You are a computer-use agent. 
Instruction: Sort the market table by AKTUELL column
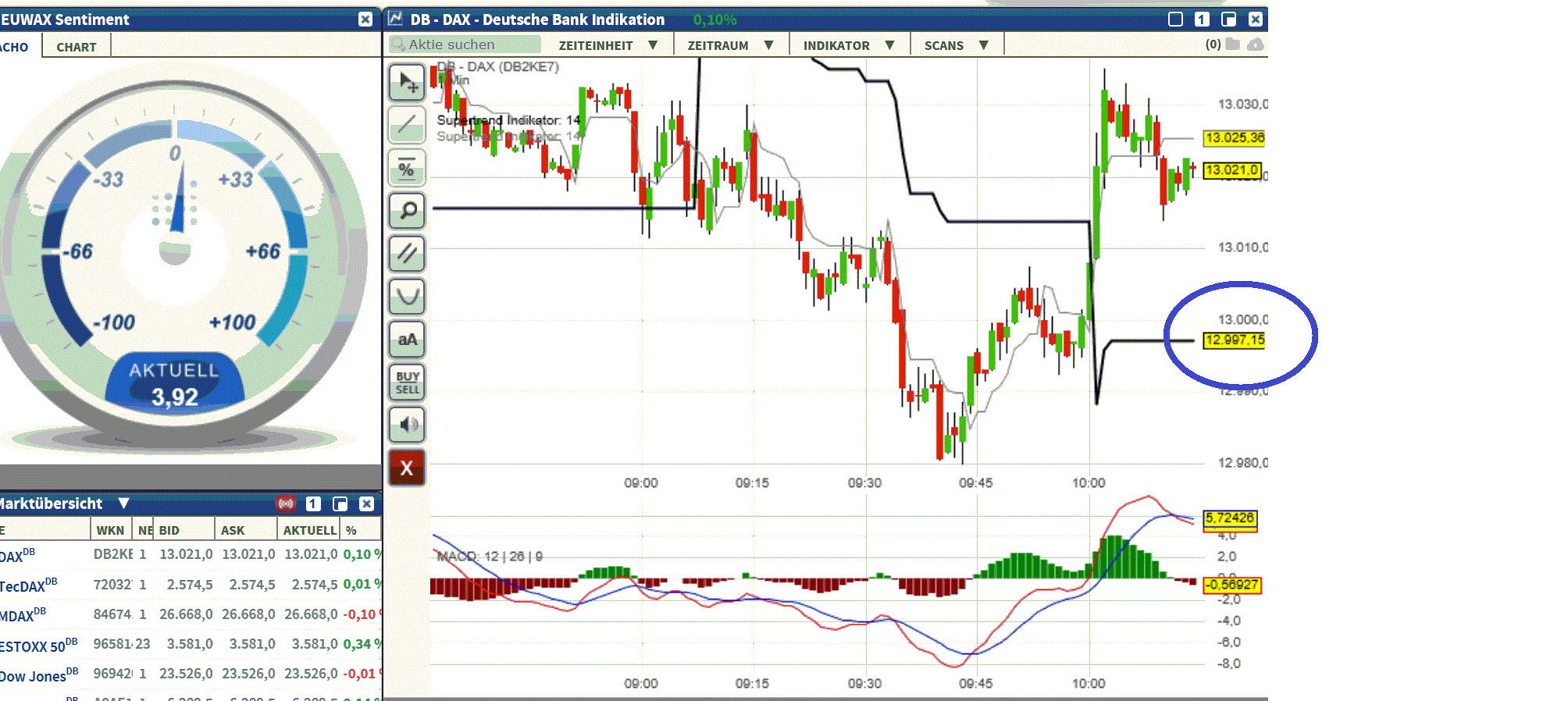(309, 530)
